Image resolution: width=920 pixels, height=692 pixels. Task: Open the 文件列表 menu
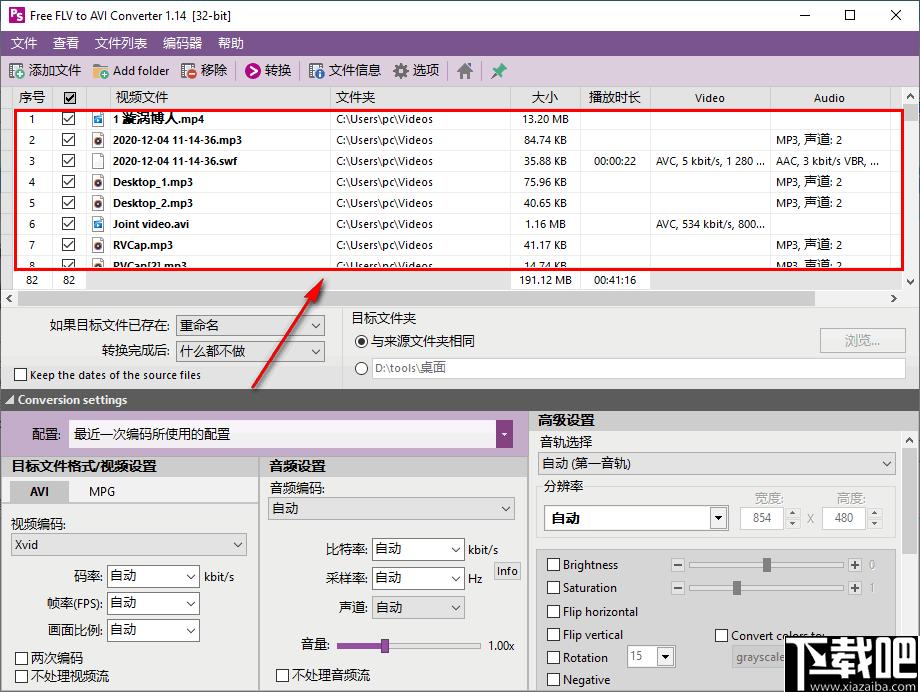(121, 43)
